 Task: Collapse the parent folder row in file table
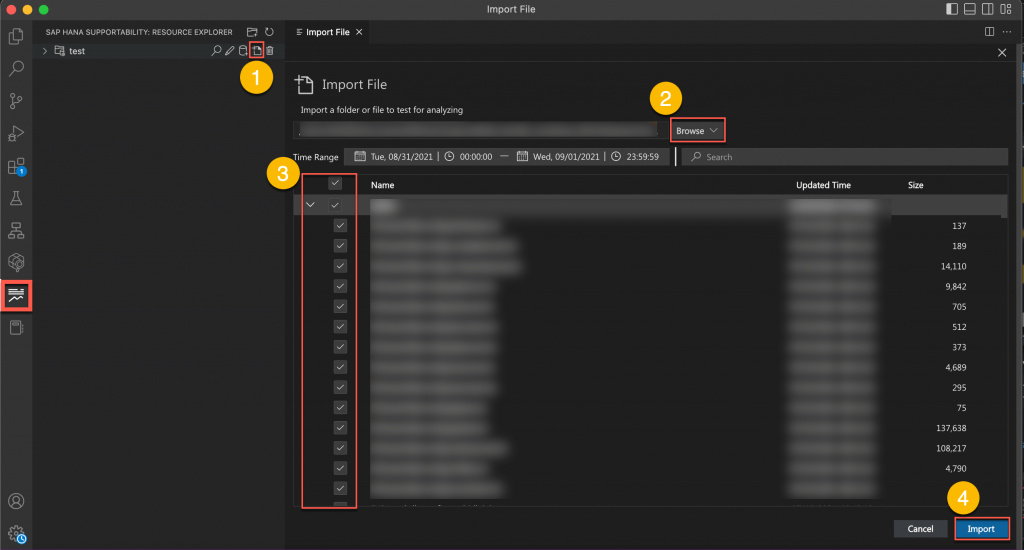pyautogui.click(x=310, y=204)
